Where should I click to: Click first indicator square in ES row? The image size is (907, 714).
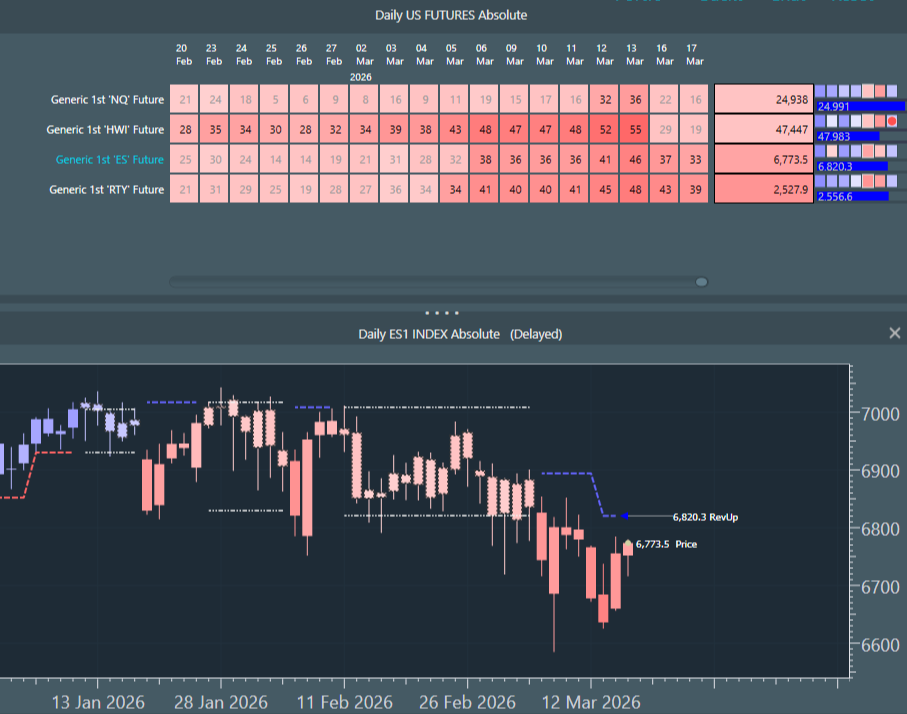(x=822, y=151)
